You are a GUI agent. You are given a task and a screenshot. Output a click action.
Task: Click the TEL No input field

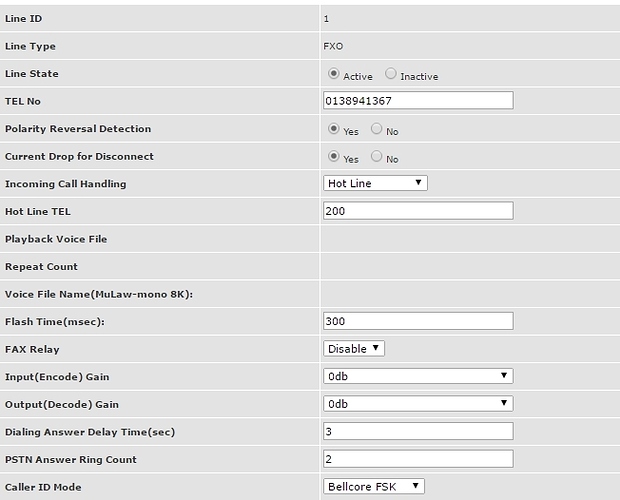click(418, 101)
